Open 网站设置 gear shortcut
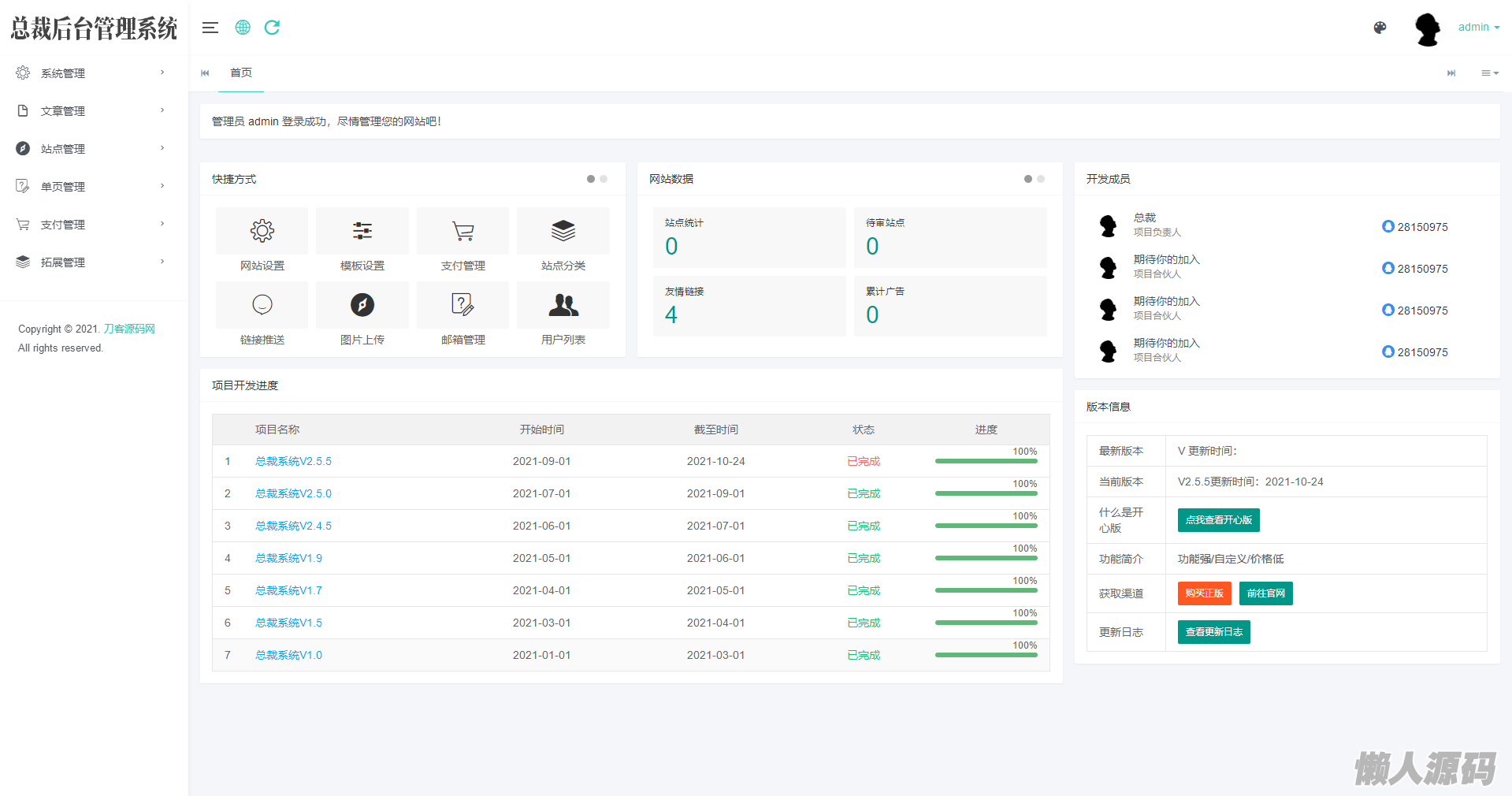The height and width of the screenshot is (796, 1512). tap(262, 231)
